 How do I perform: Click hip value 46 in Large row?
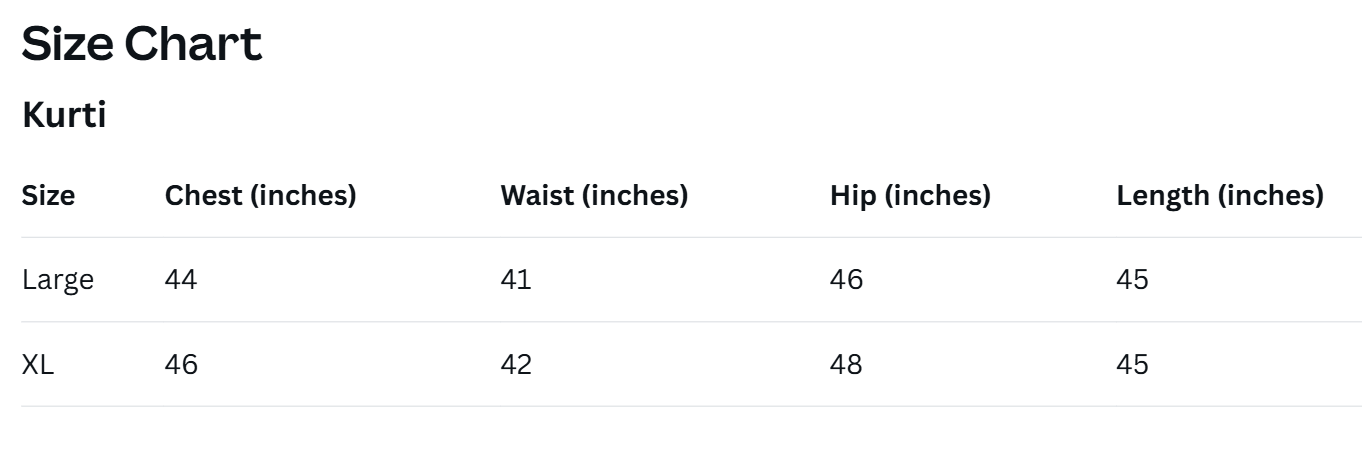pyautogui.click(x=846, y=279)
